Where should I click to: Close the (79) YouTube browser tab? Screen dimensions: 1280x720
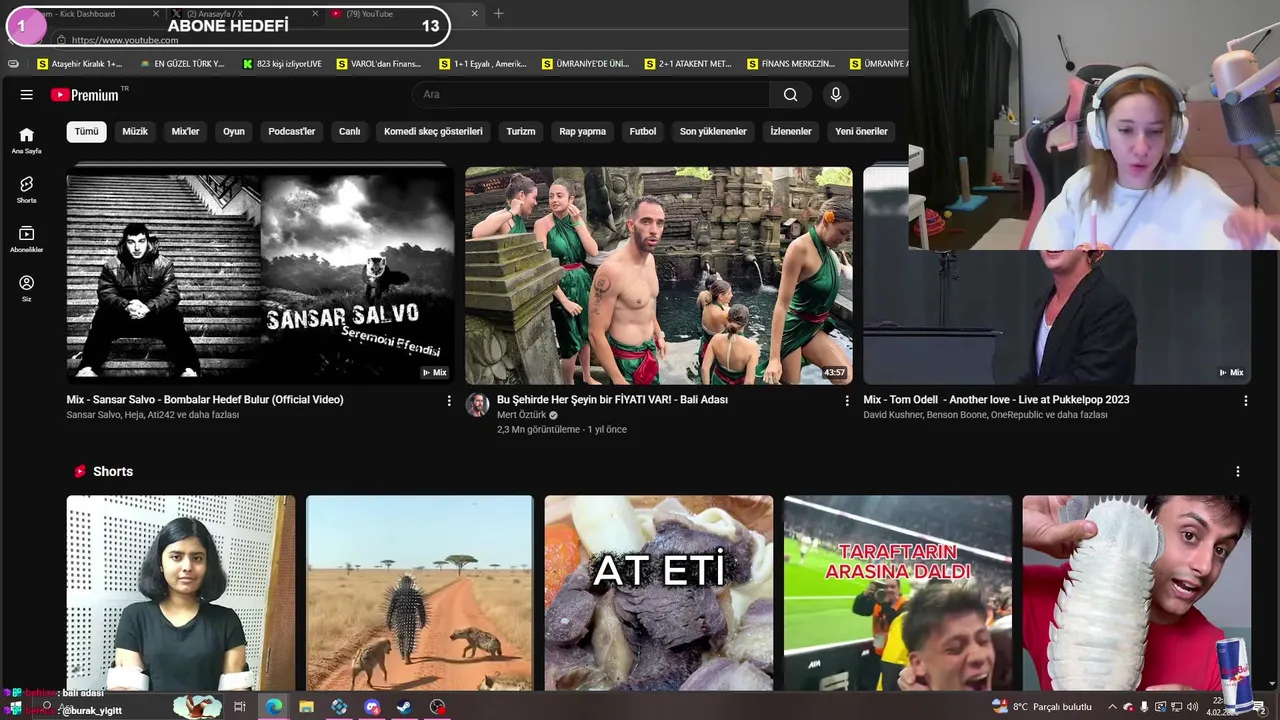[x=474, y=13]
